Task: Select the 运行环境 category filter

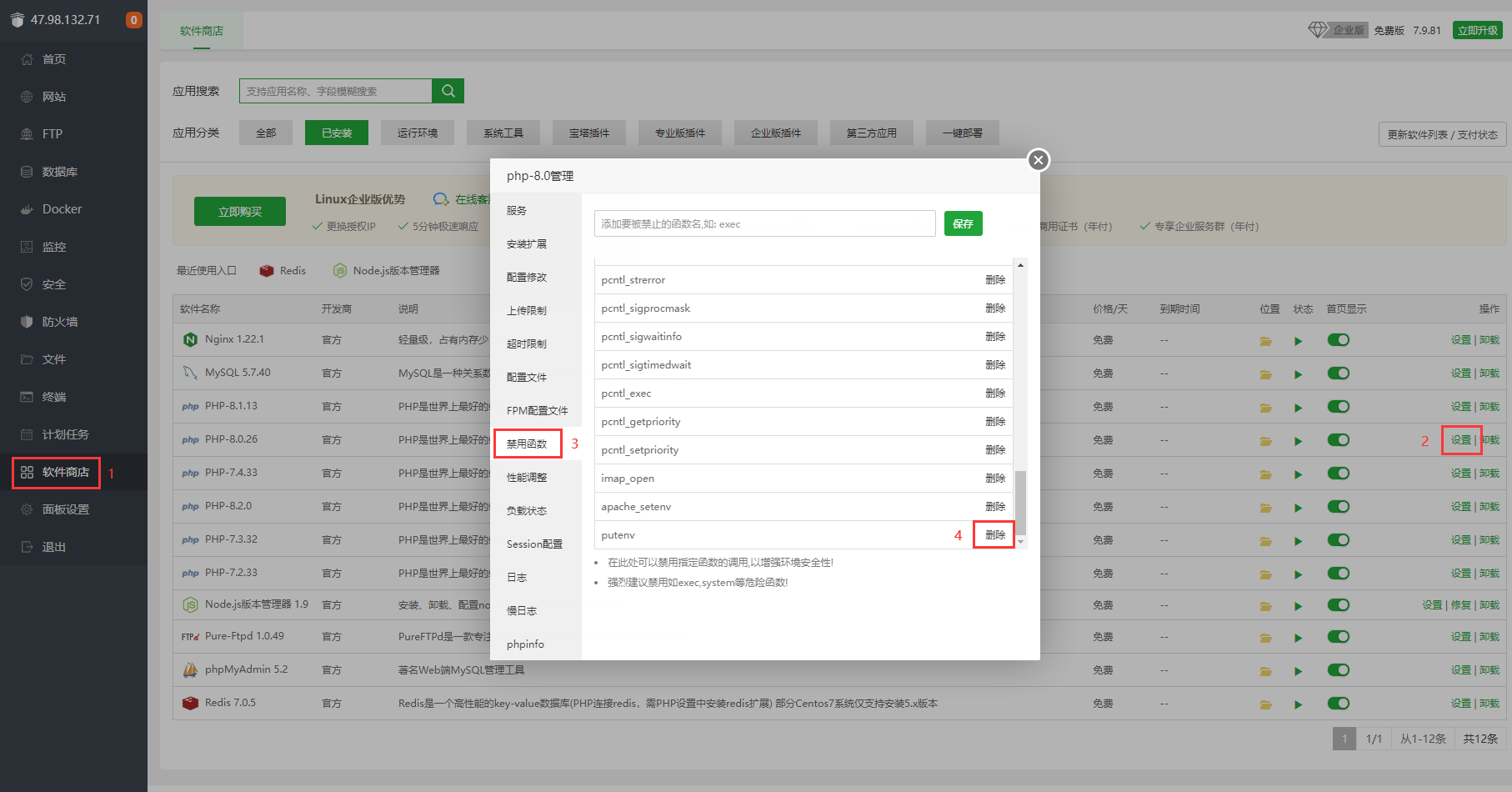Action: coord(418,133)
